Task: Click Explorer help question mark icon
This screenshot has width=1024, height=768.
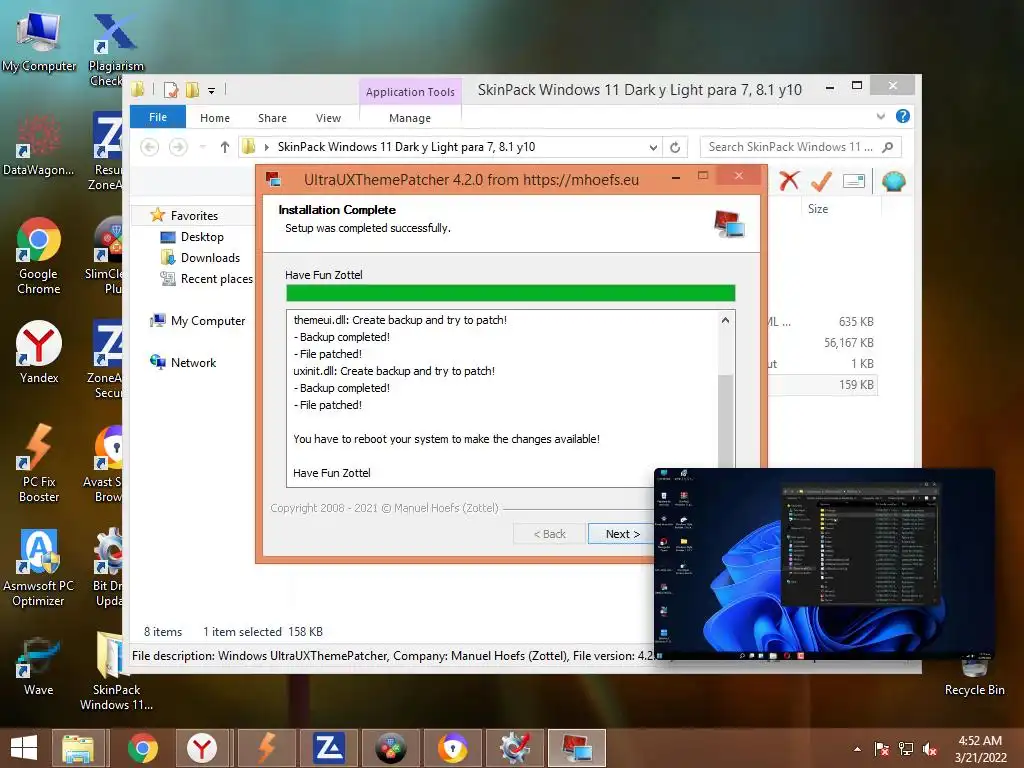Action: (903, 116)
